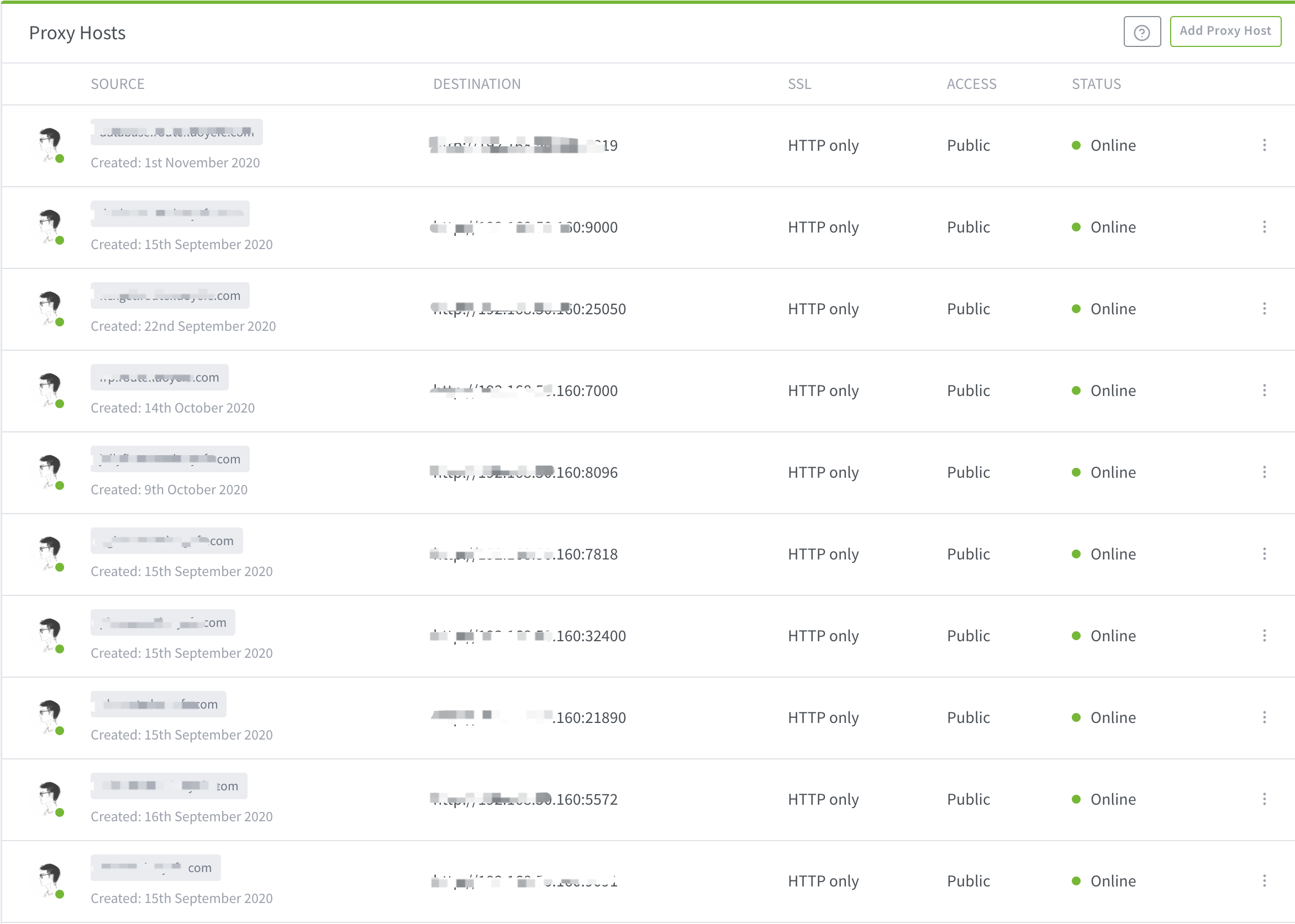
Task: Click the DESTINATION column header
Action: (477, 84)
